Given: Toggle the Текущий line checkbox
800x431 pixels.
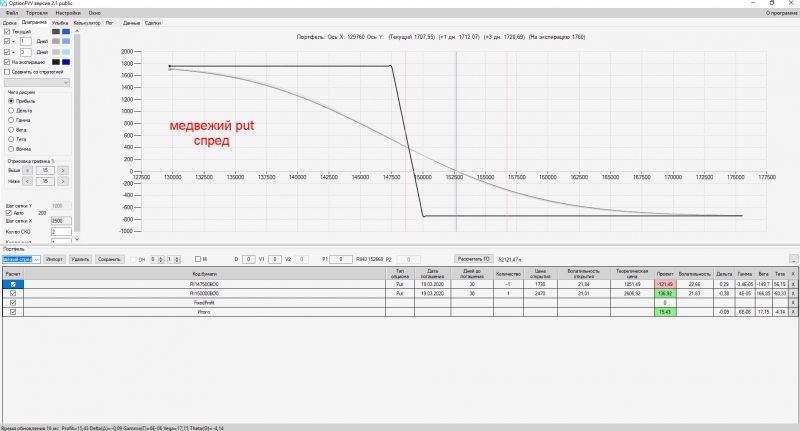Looking at the screenshot, I should tap(7, 32).
